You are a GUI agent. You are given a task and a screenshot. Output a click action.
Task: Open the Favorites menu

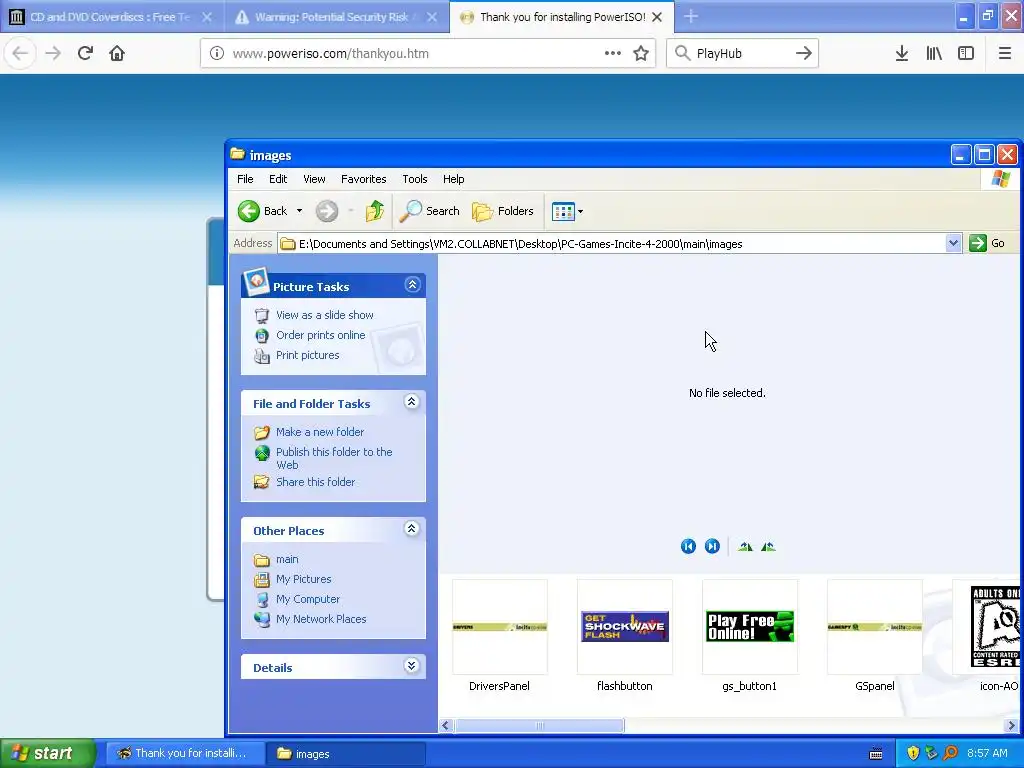(x=363, y=179)
